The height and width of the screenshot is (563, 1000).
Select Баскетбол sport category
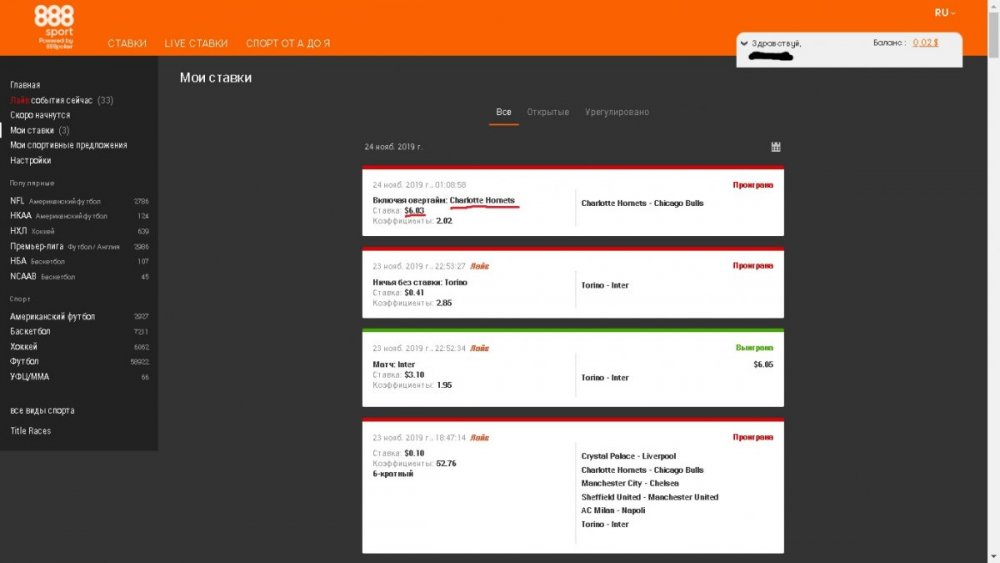click(x=79, y=332)
